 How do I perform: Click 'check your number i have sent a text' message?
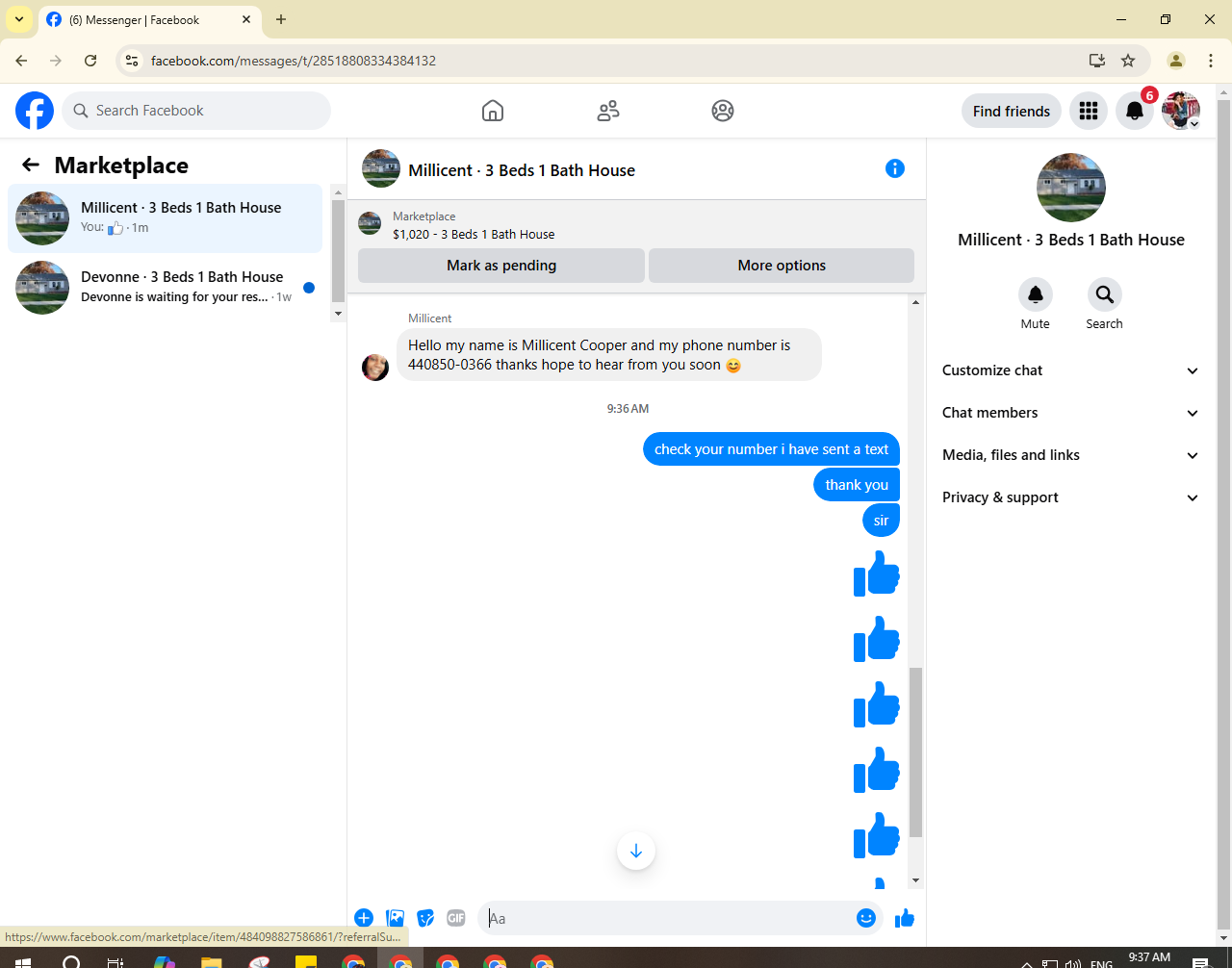coord(771,449)
